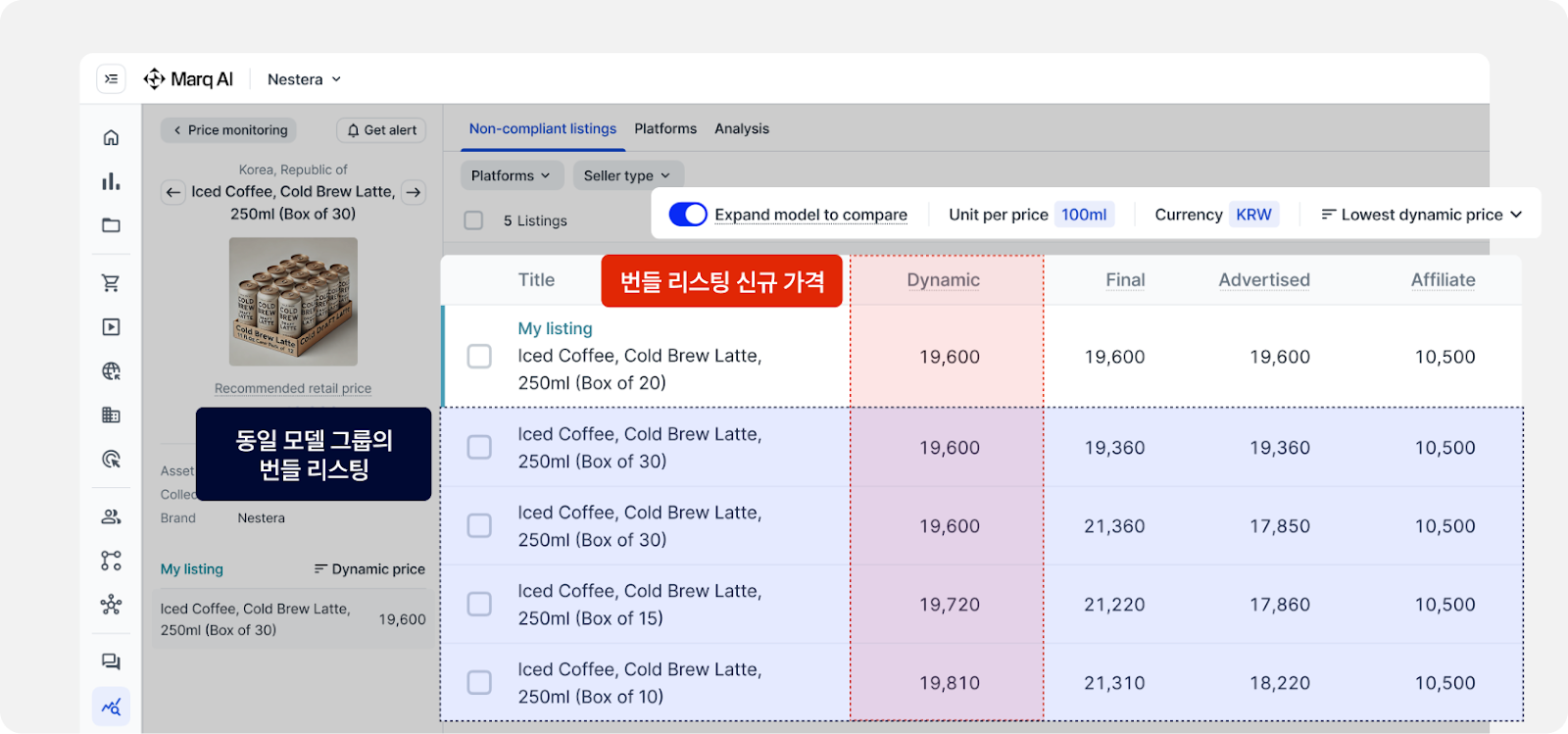Screen dimensions: 1568x734
Task: Open the Seller type filter dropdown
Action: pyautogui.click(x=627, y=175)
